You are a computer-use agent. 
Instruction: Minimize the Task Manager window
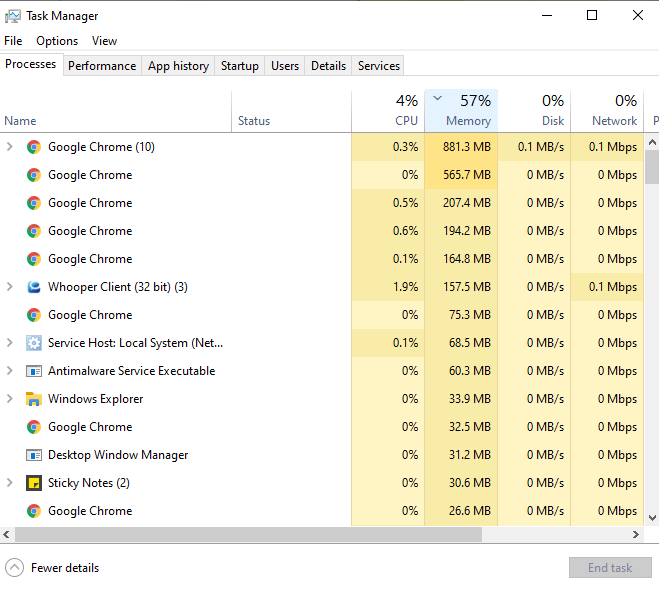(547, 16)
